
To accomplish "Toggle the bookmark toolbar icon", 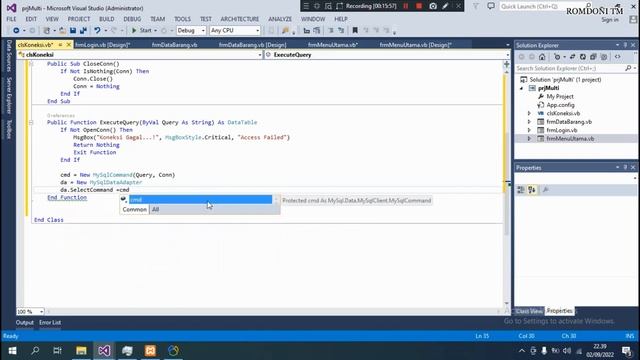I will [355, 31].
